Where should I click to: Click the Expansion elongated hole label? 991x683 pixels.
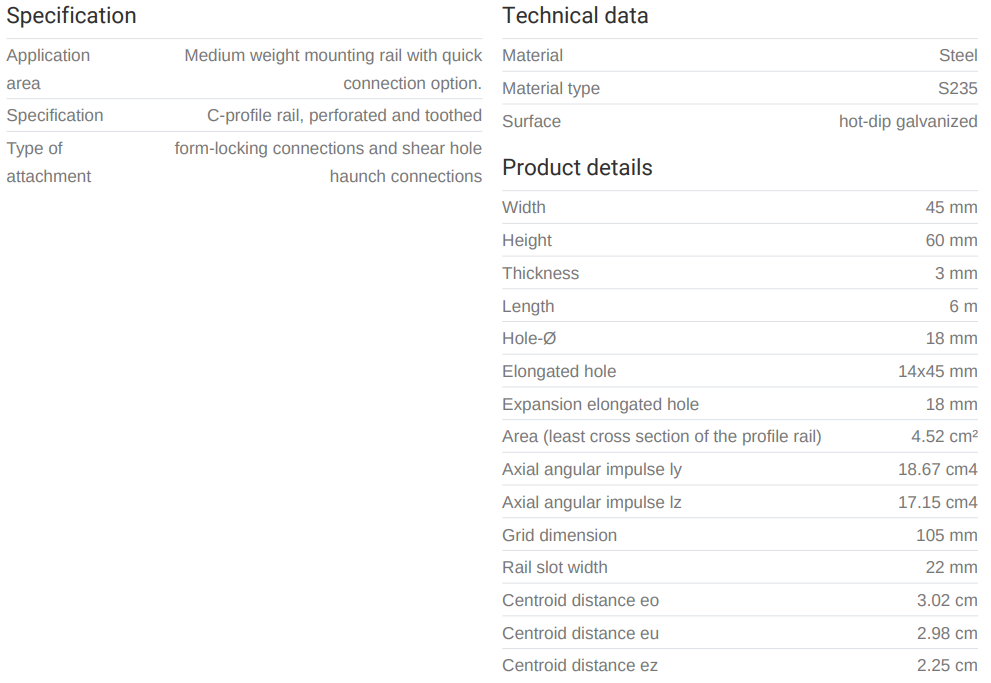[x=600, y=405]
